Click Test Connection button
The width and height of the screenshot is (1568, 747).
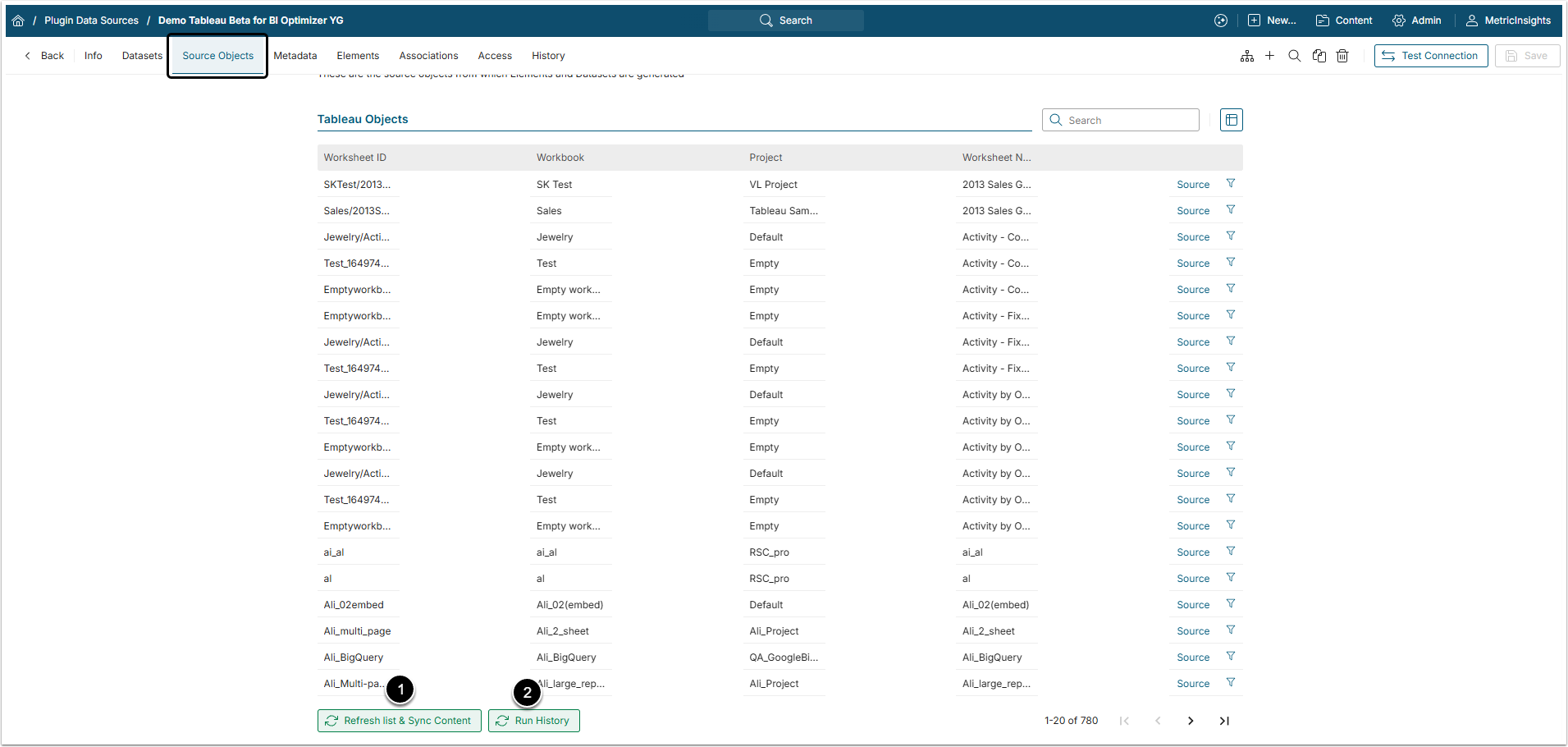click(x=1430, y=56)
